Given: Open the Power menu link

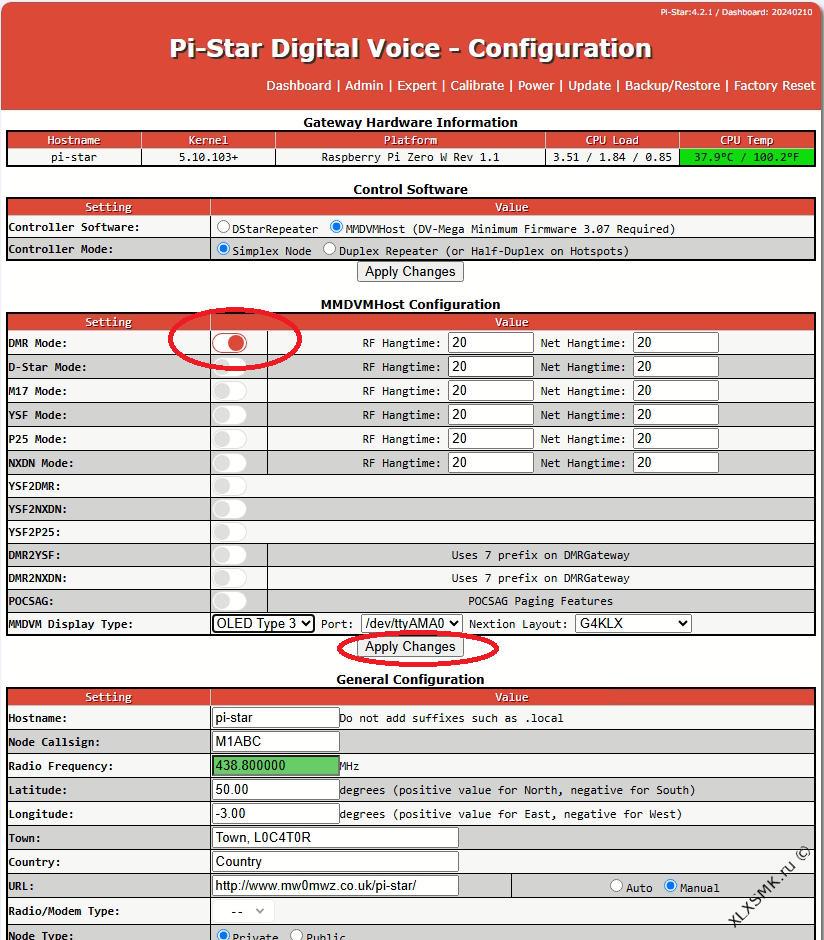Looking at the screenshot, I should [x=536, y=86].
